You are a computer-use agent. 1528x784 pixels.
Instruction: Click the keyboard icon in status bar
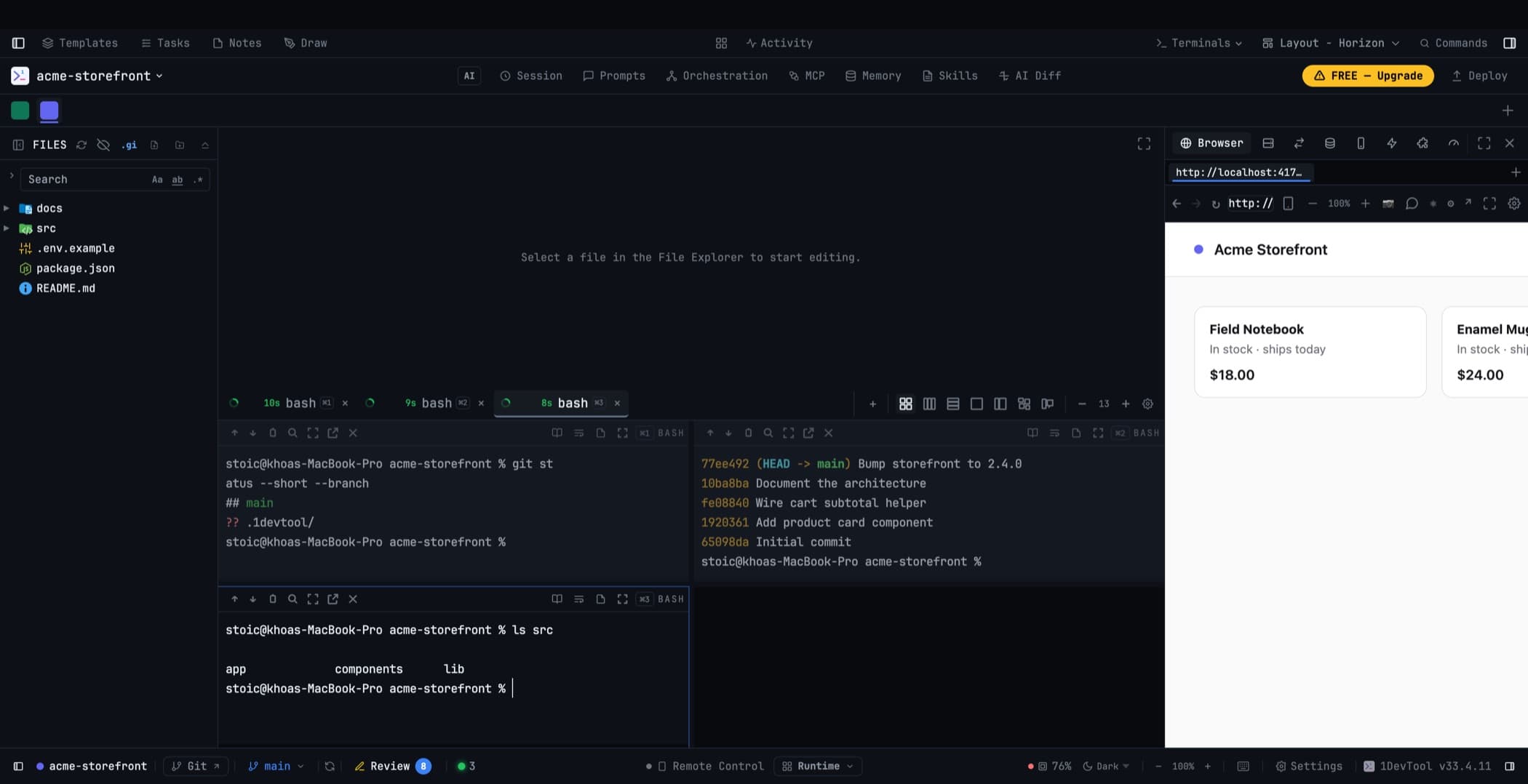[1243, 766]
